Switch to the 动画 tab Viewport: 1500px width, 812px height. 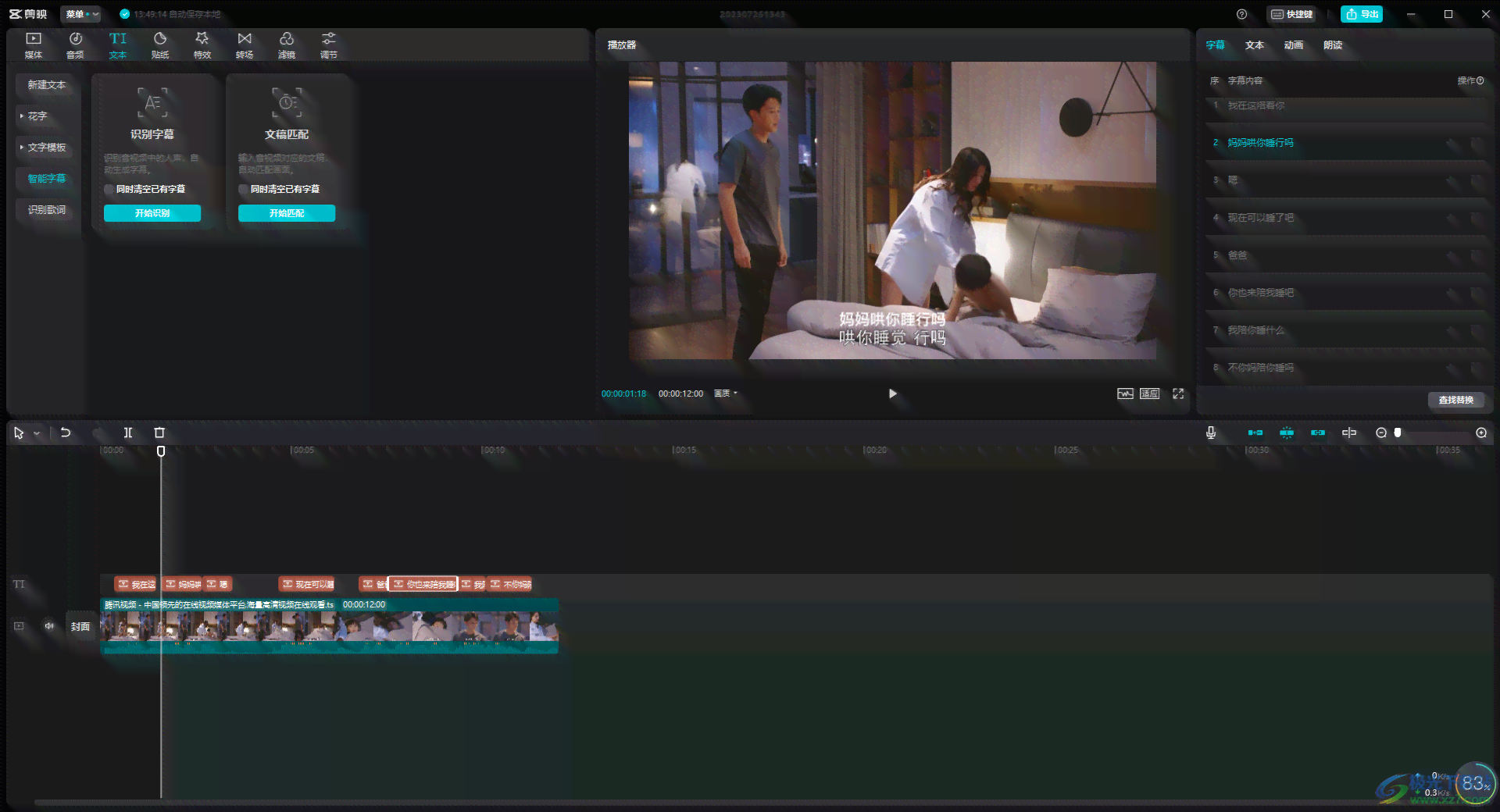[1294, 45]
